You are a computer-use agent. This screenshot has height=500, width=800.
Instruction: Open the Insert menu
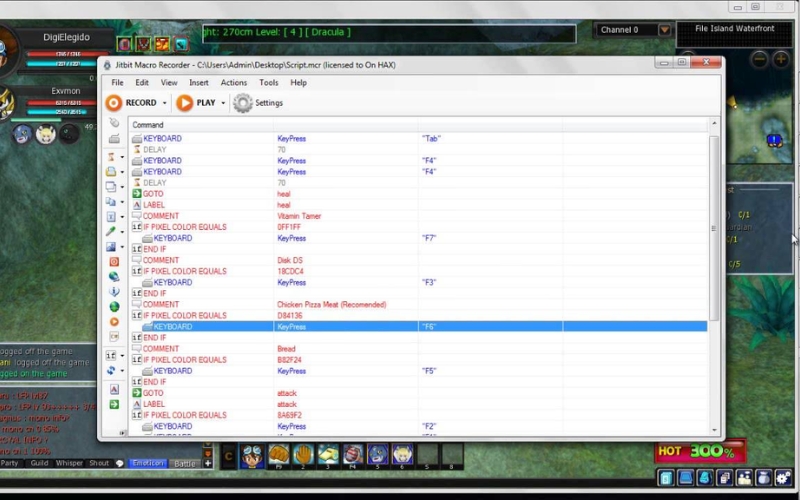[x=199, y=83]
